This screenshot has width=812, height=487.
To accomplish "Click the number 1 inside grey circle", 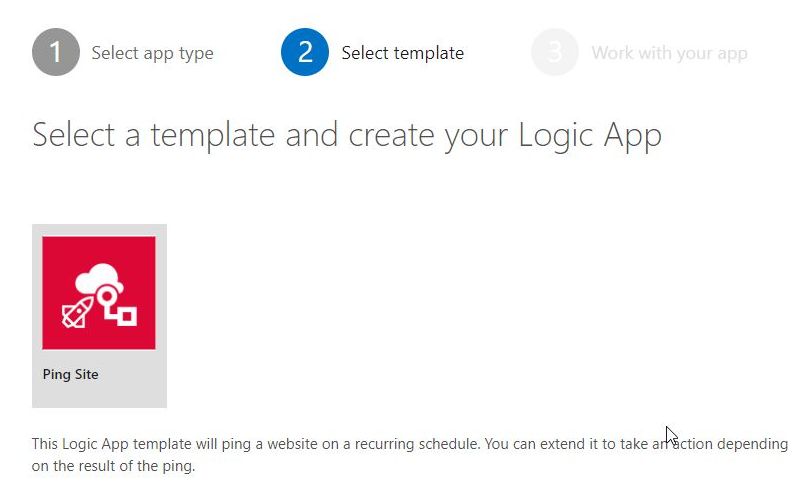I will pyautogui.click(x=56, y=52).
